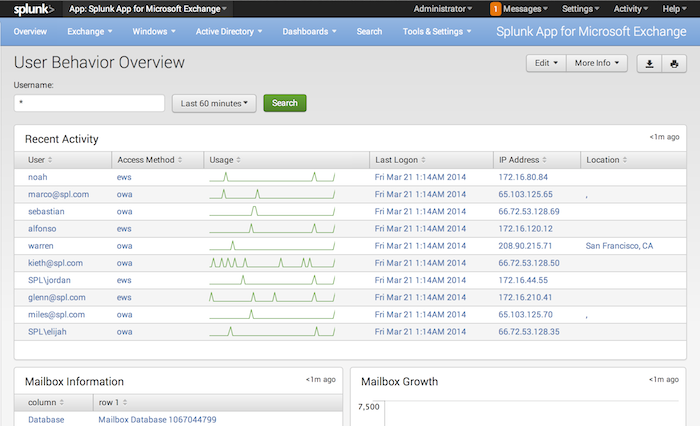Open the Last 60 minutes time picker
Image resolution: width=700 pixels, height=426 pixels.
(214, 103)
